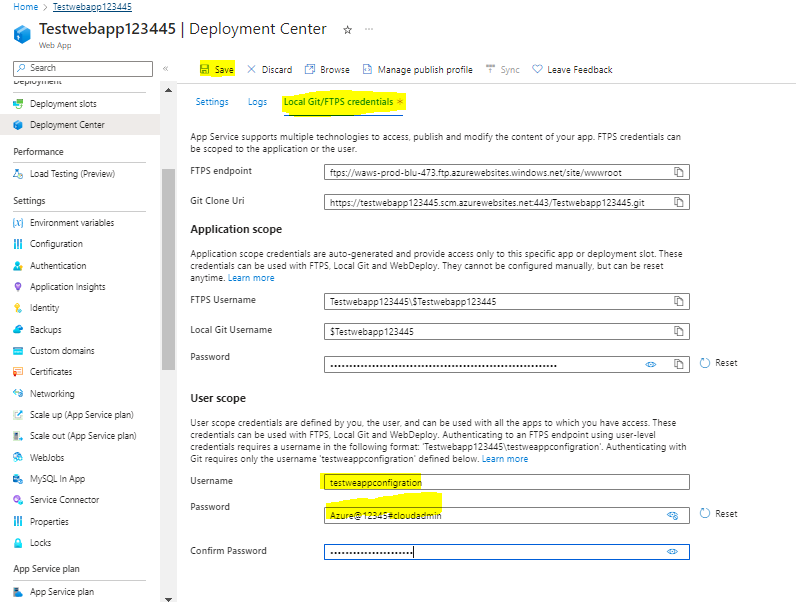Viewport: 796px width, 602px height.
Task: Click Leave Feedback heart button
Action: coord(572,70)
